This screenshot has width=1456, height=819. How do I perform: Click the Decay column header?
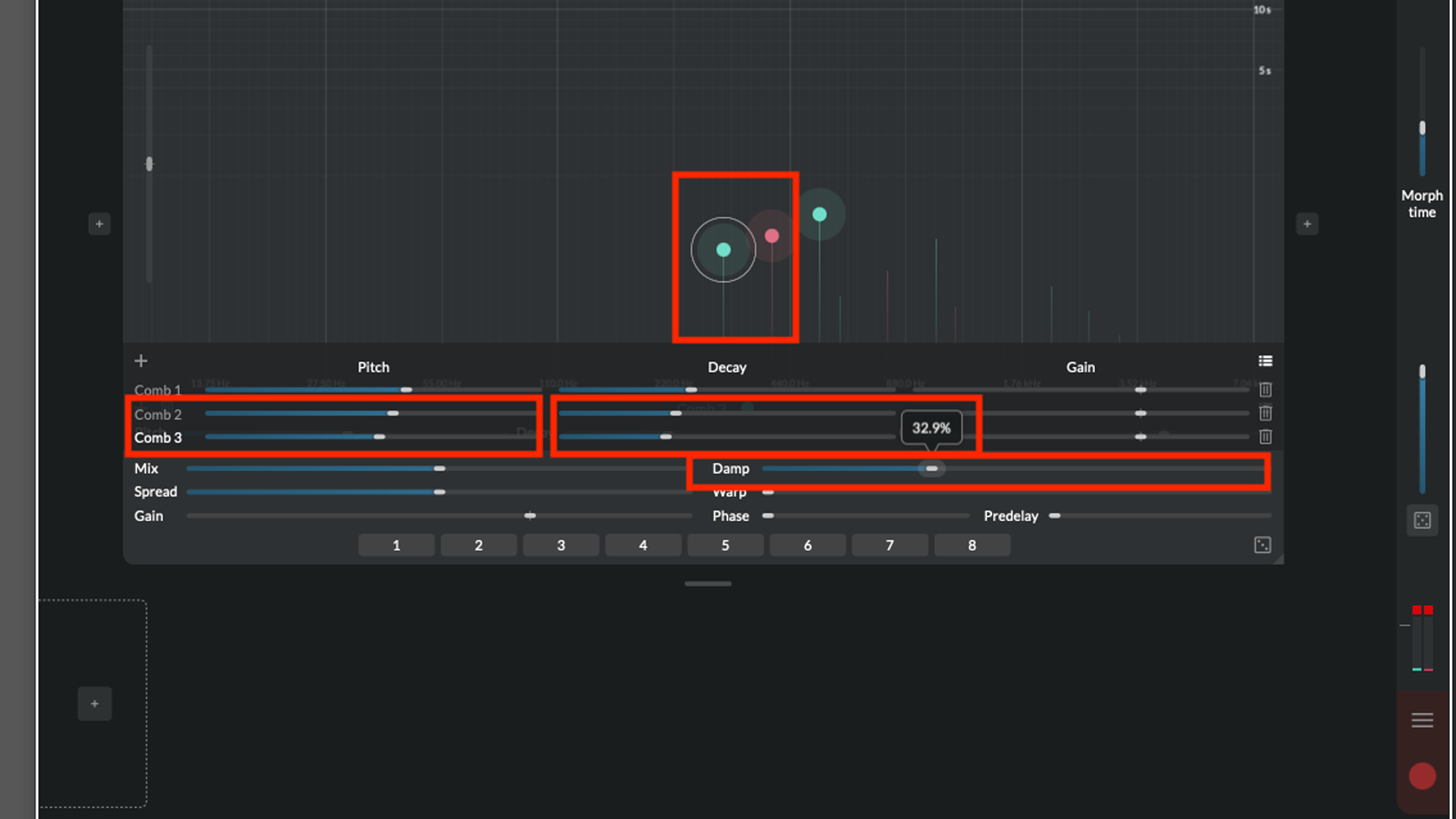pyautogui.click(x=727, y=367)
